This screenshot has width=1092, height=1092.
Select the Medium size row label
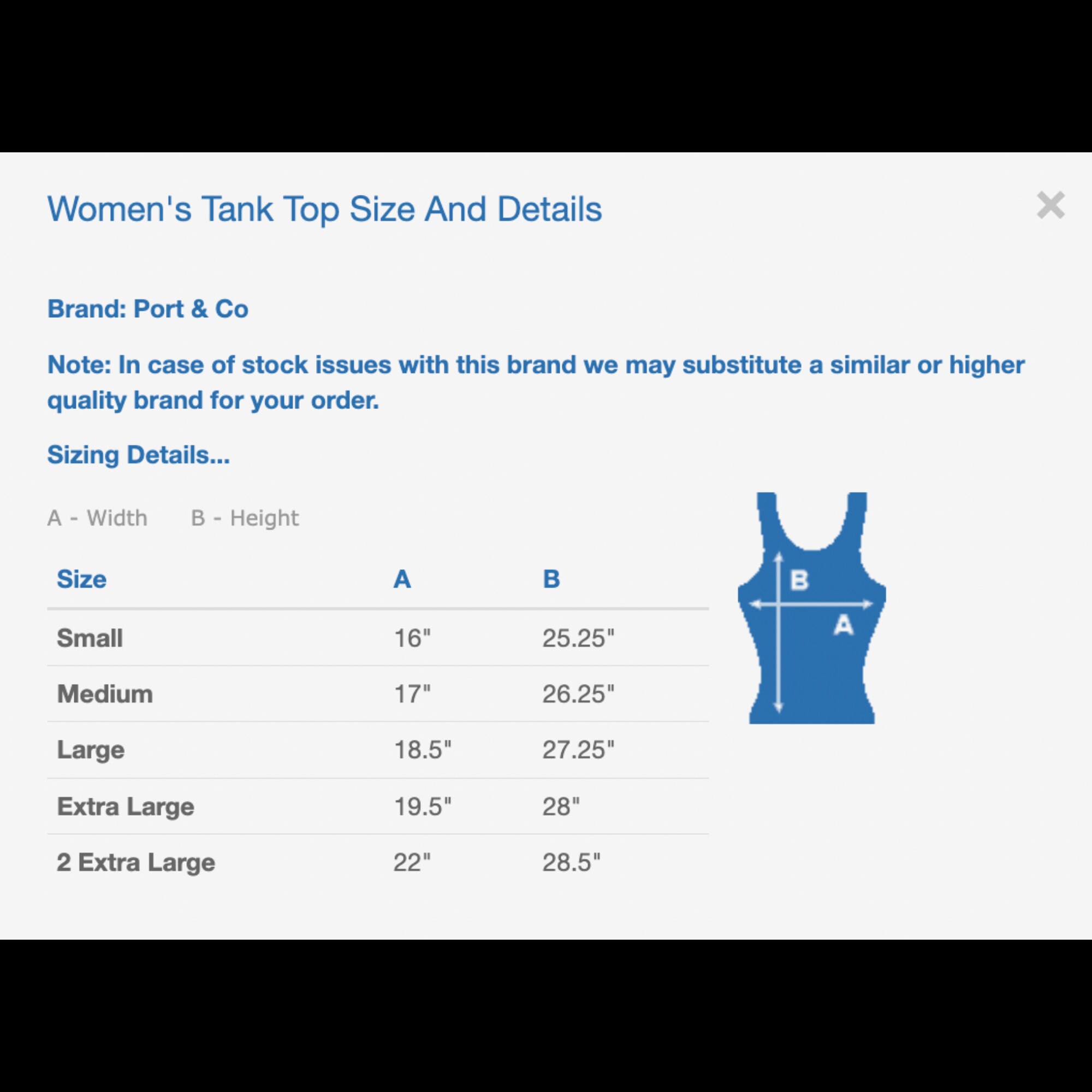coord(105,694)
